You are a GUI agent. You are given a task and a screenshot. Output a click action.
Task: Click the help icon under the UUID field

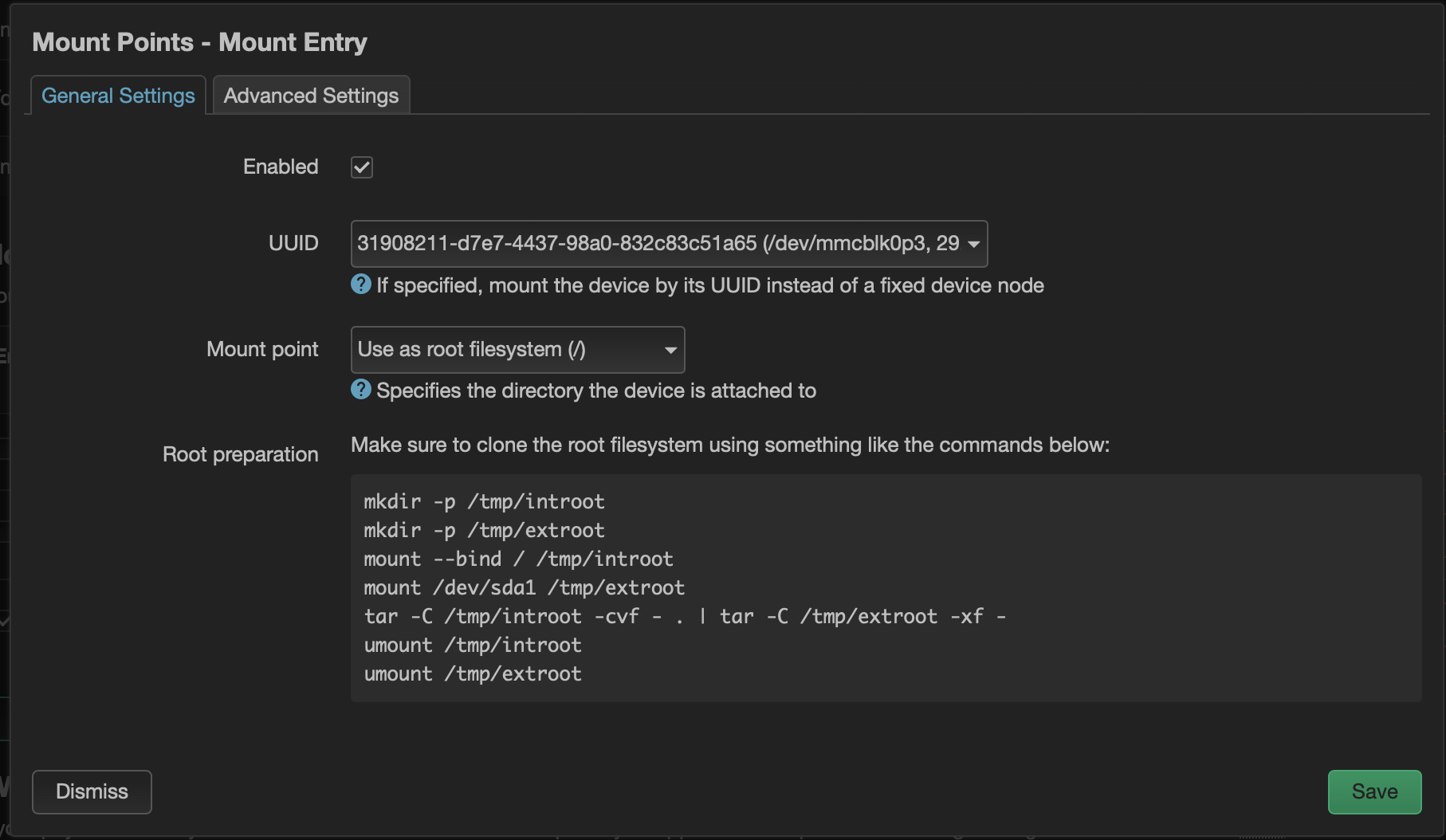[361, 285]
